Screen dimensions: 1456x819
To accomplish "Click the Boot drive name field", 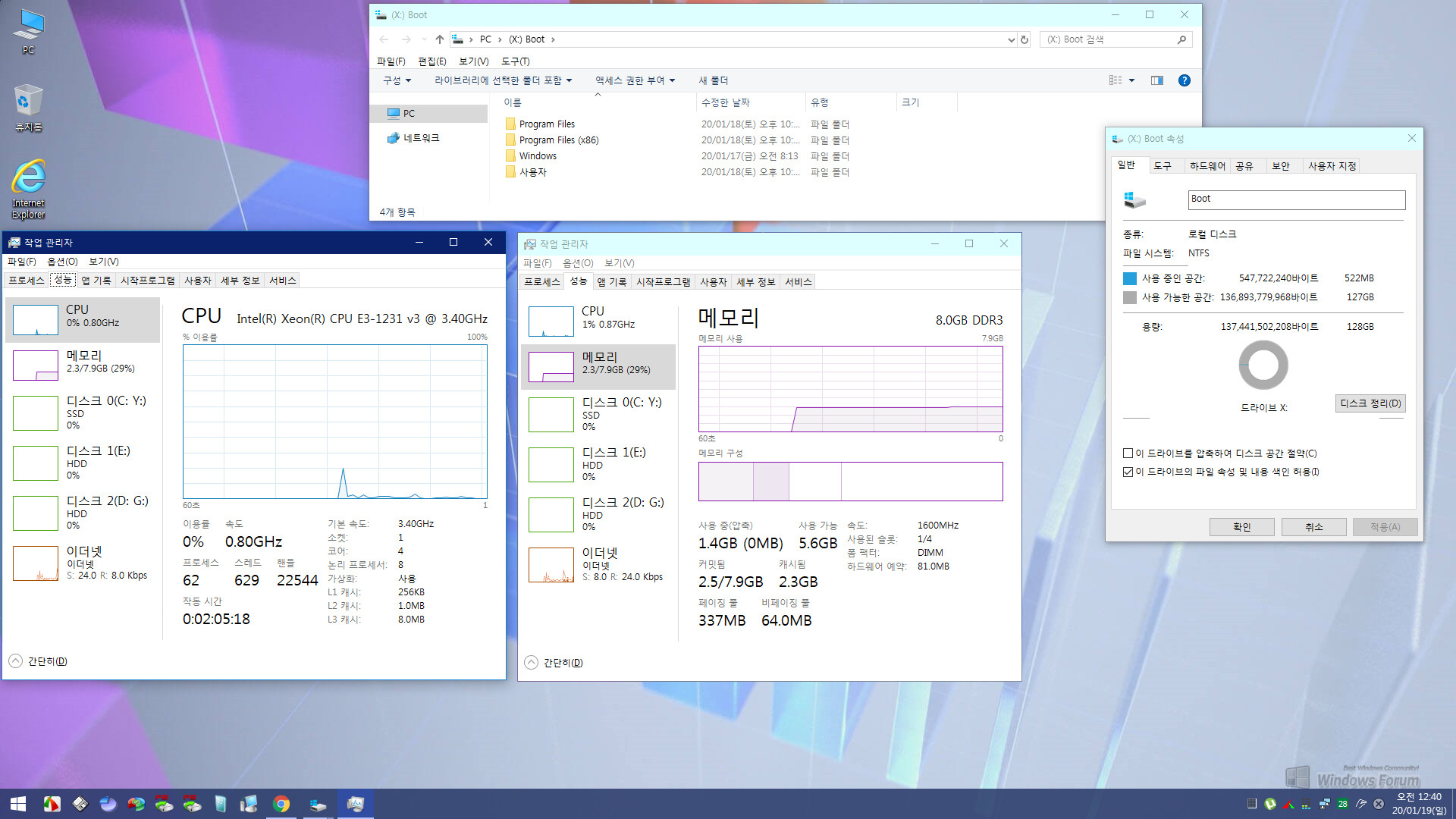I will coord(1297,199).
